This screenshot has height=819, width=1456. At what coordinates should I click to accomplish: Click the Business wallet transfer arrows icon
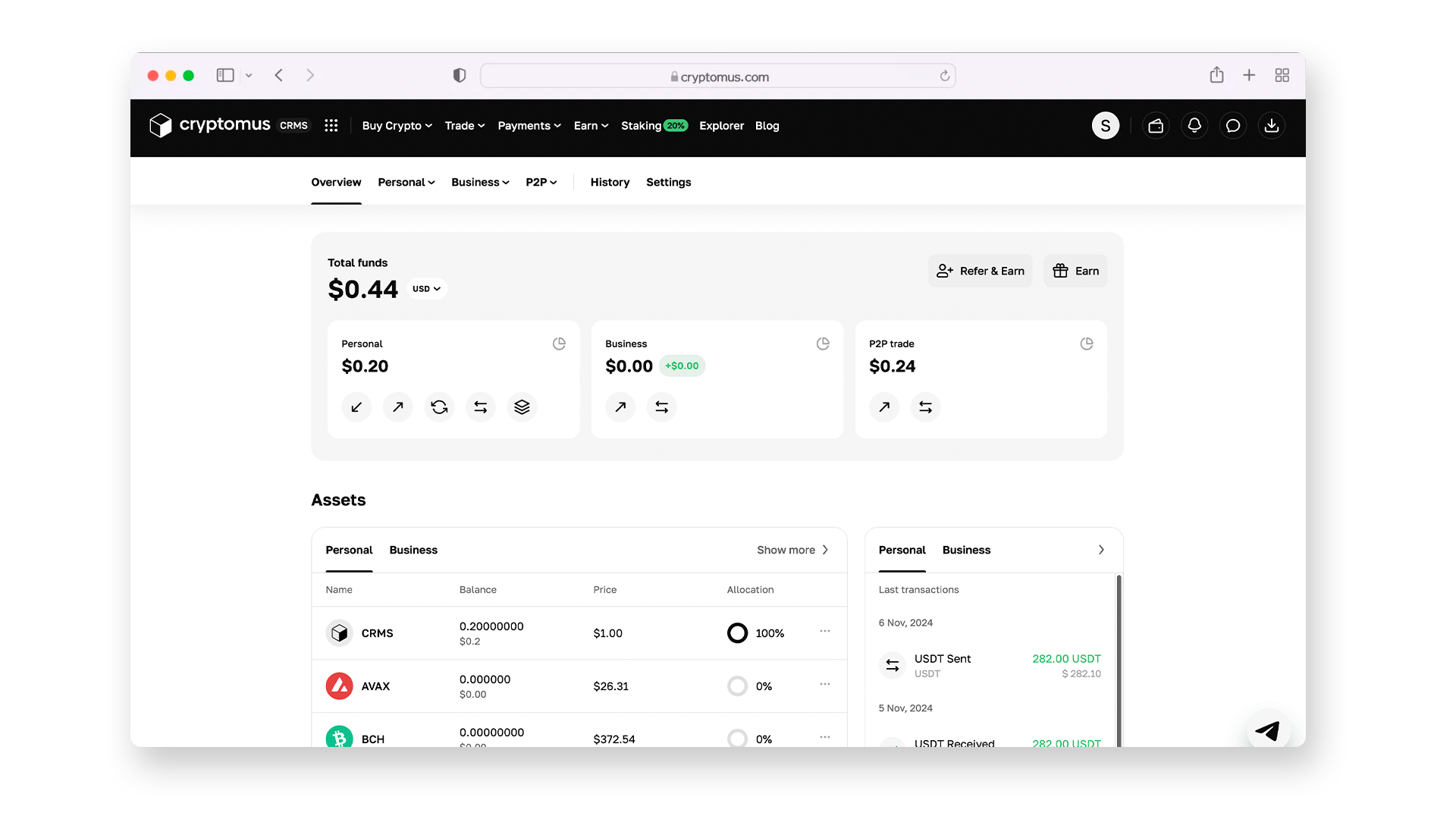coord(661,407)
